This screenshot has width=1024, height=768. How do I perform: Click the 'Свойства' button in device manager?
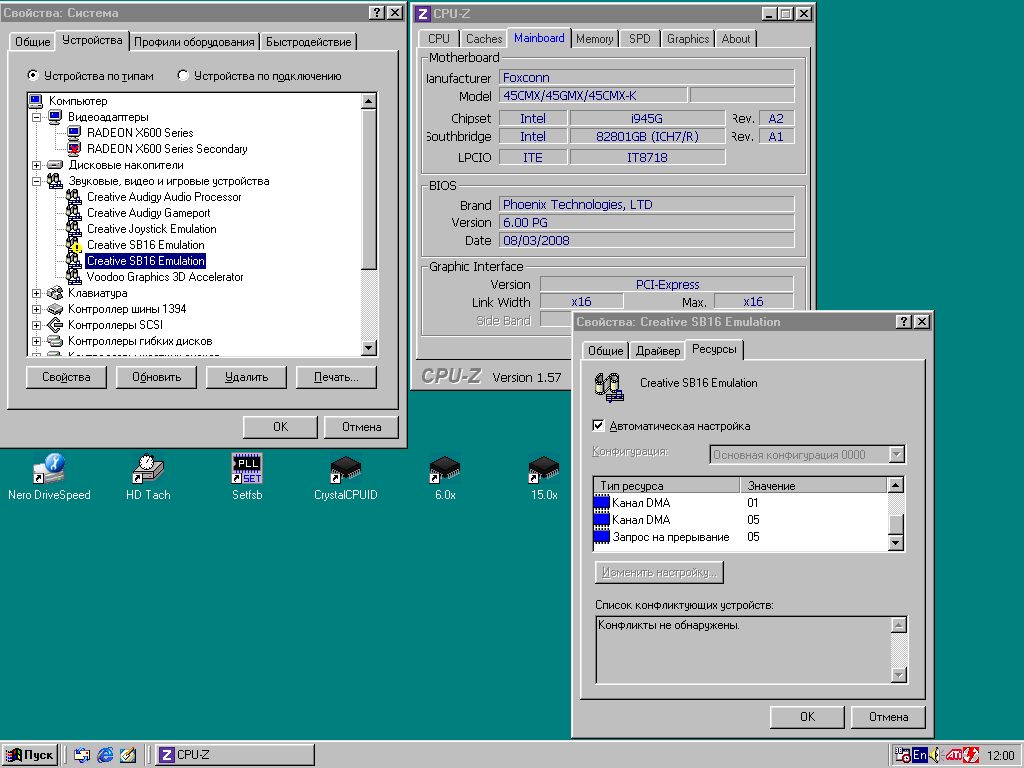(x=66, y=377)
